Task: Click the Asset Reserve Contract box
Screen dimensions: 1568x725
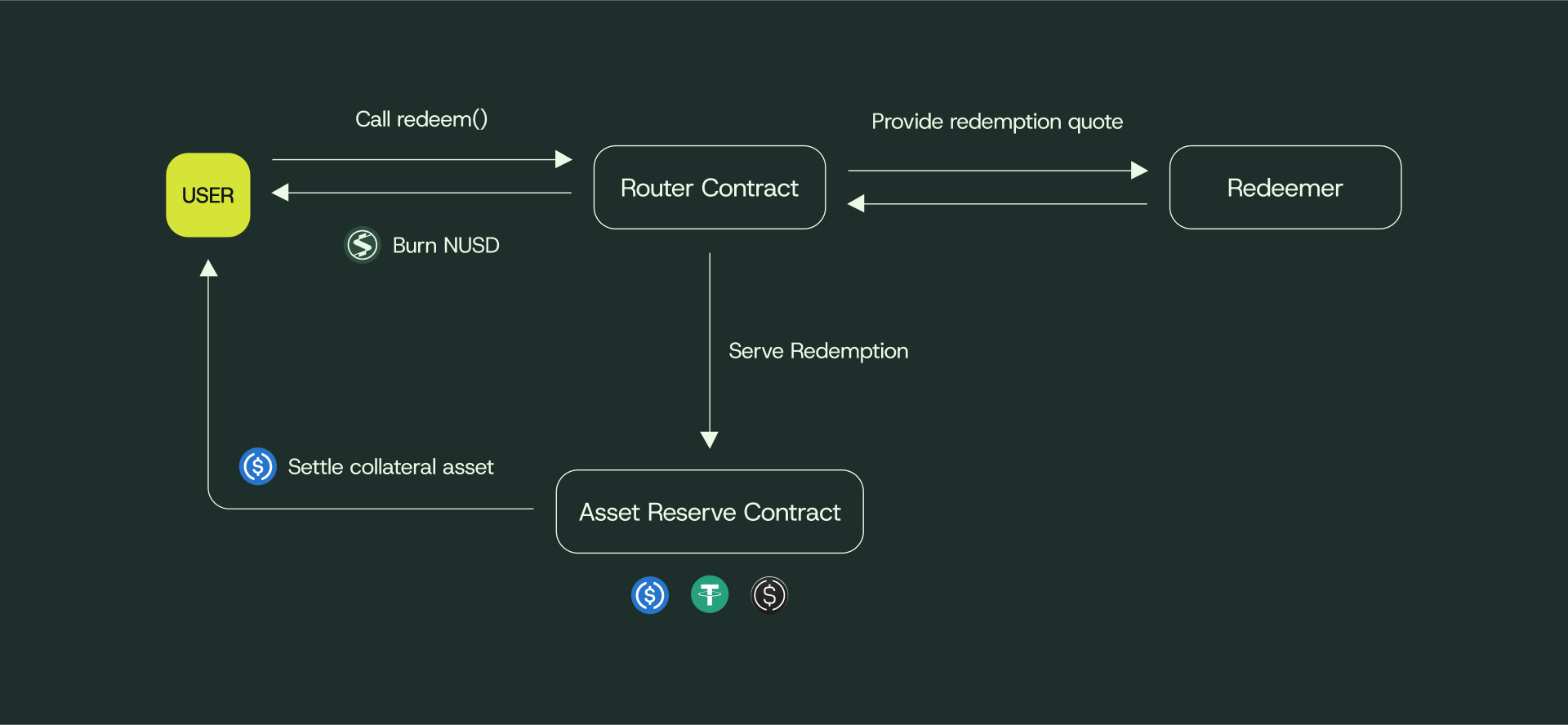Action: [x=710, y=512]
